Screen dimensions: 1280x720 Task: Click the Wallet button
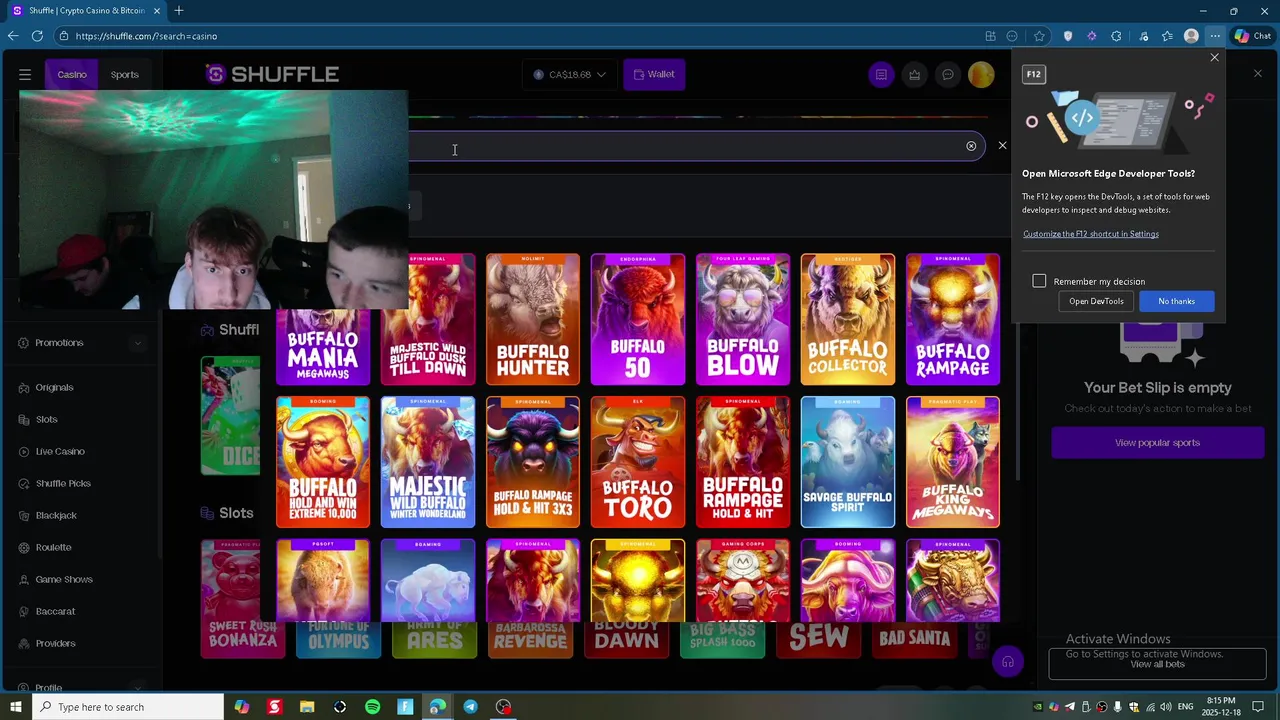coord(654,74)
